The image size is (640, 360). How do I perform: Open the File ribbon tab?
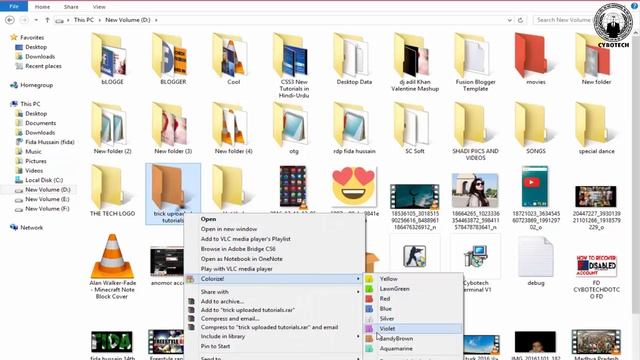pyautogui.click(x=14, y=7)
